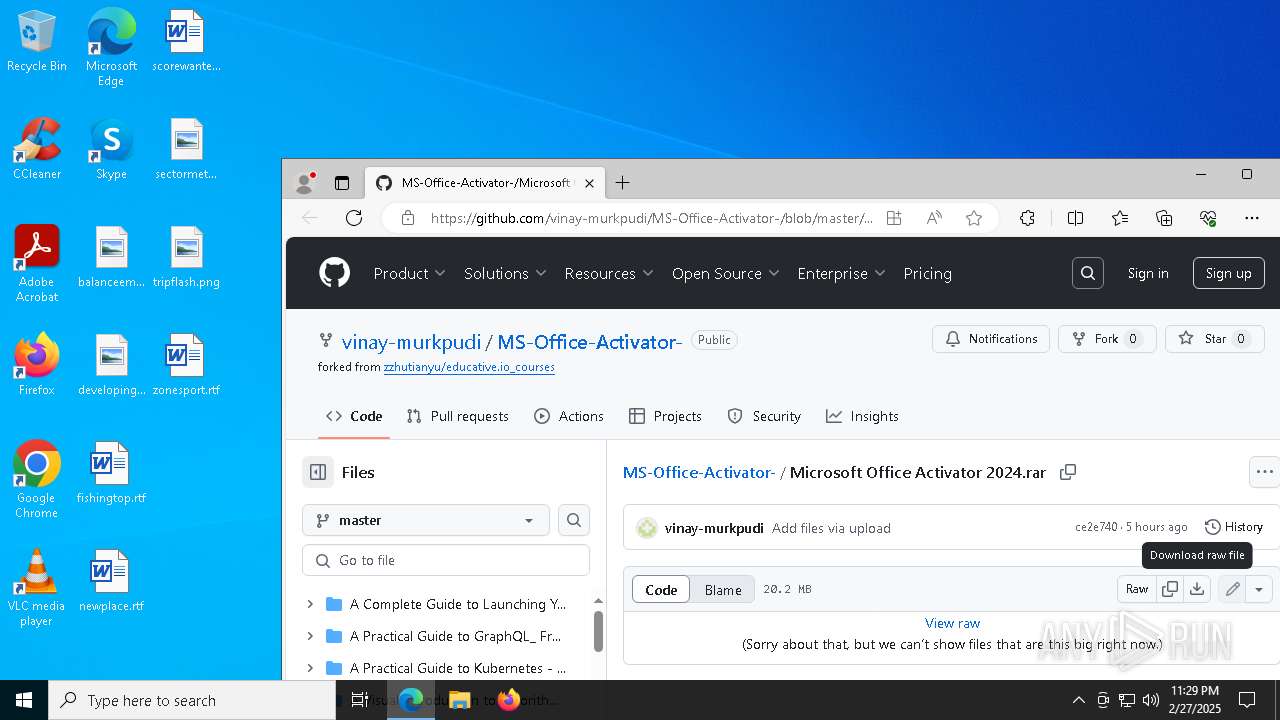Click the Read aloud icon in address bar
This screenshot has height=720, width=1280.
click(934, 218)
